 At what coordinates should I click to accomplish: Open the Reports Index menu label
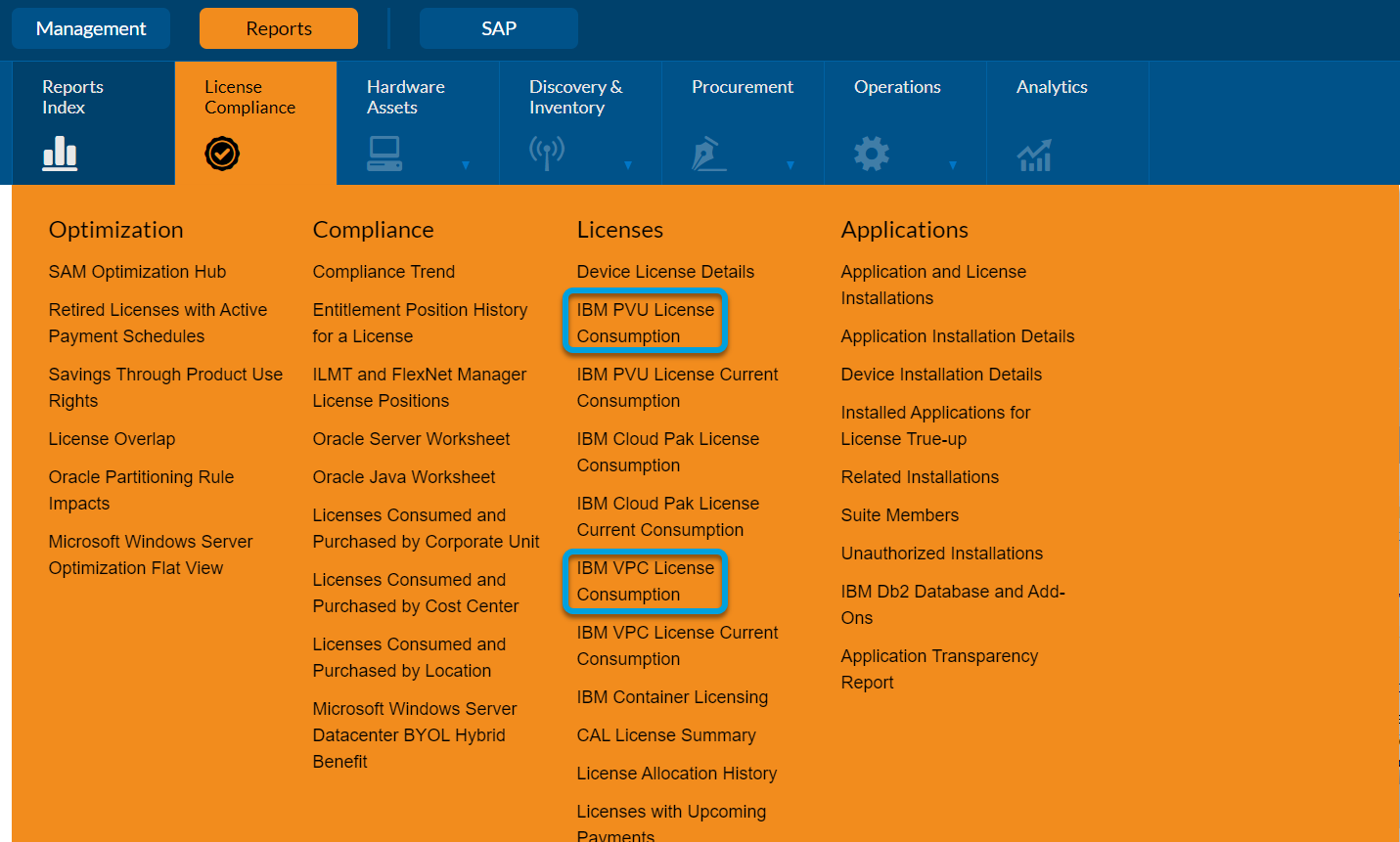point(72,97)
